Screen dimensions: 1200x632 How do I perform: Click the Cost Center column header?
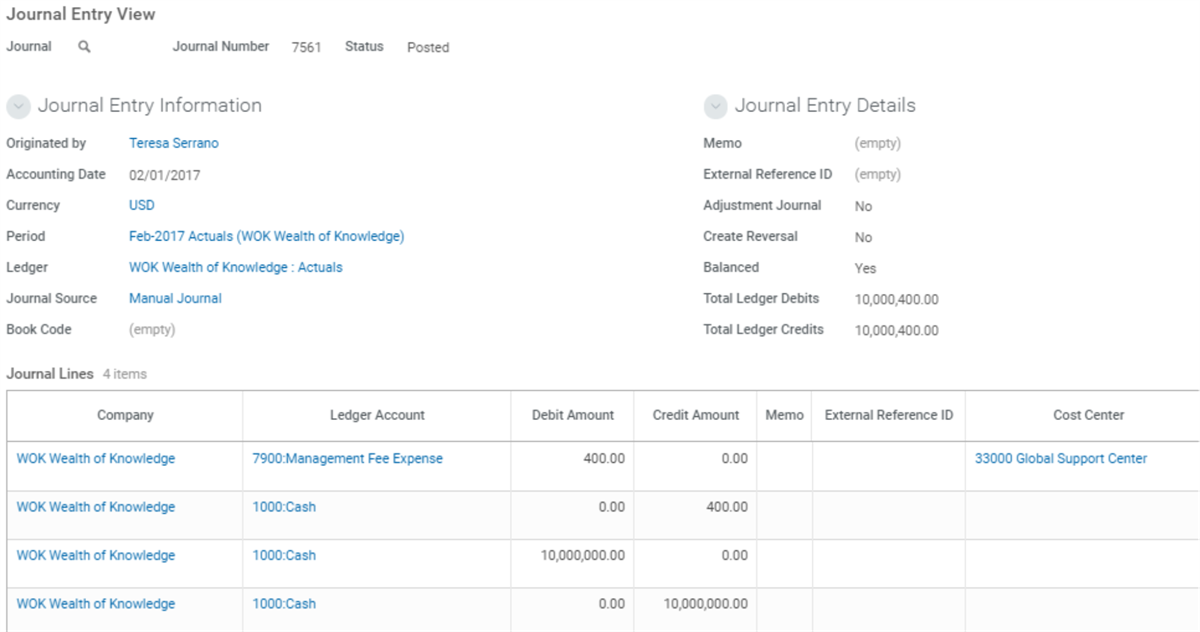click(x=1089, y=415)
